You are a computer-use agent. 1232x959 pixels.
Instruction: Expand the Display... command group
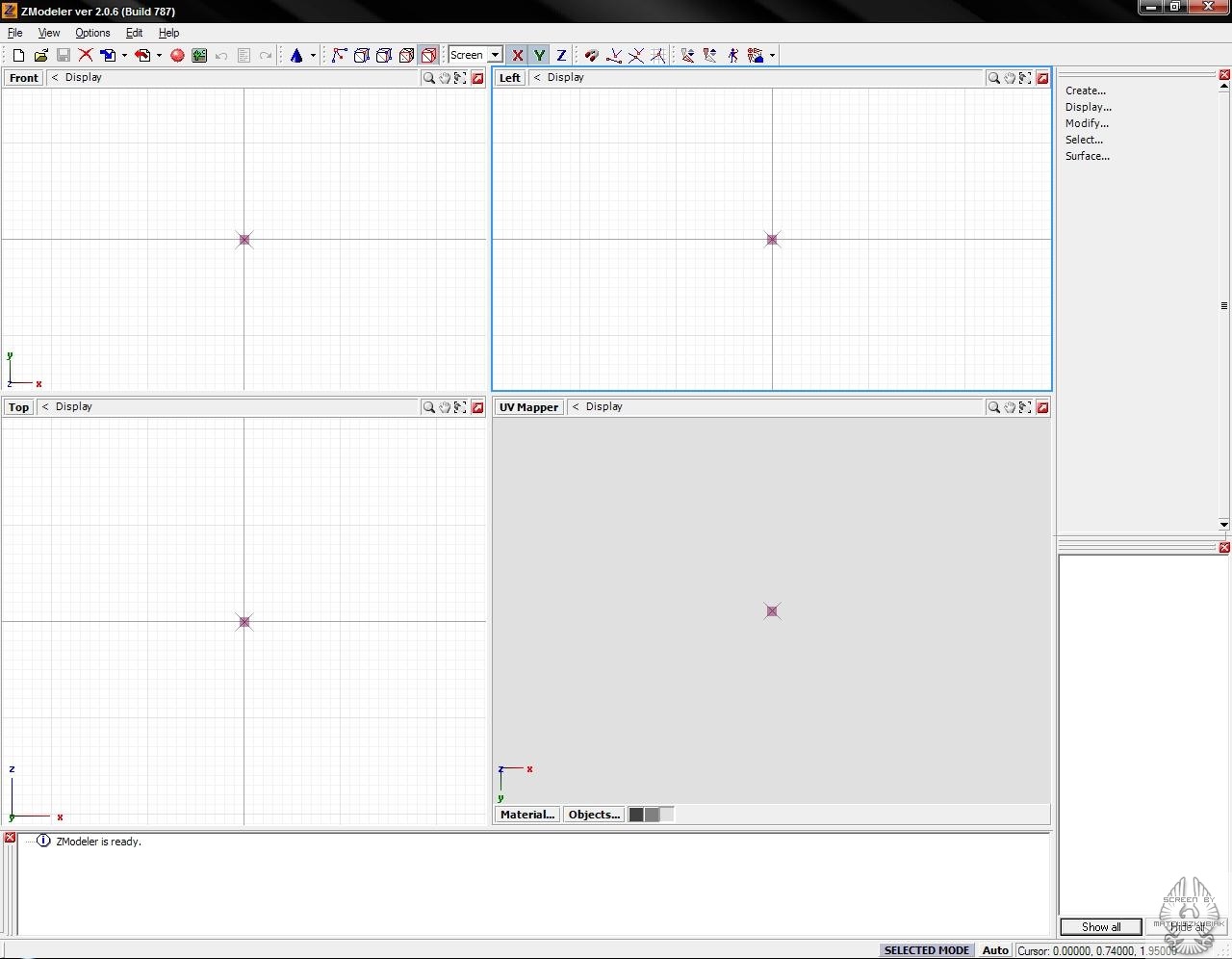point(1088,107)
